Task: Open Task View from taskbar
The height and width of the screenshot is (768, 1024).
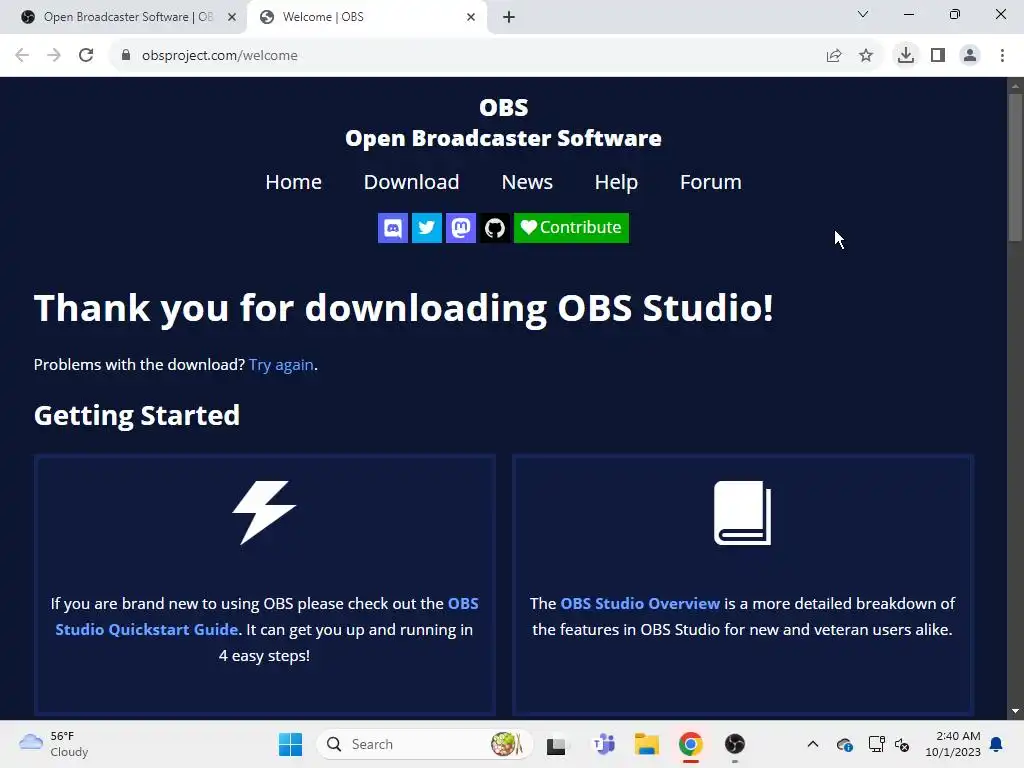Action: tap(556, 744)
